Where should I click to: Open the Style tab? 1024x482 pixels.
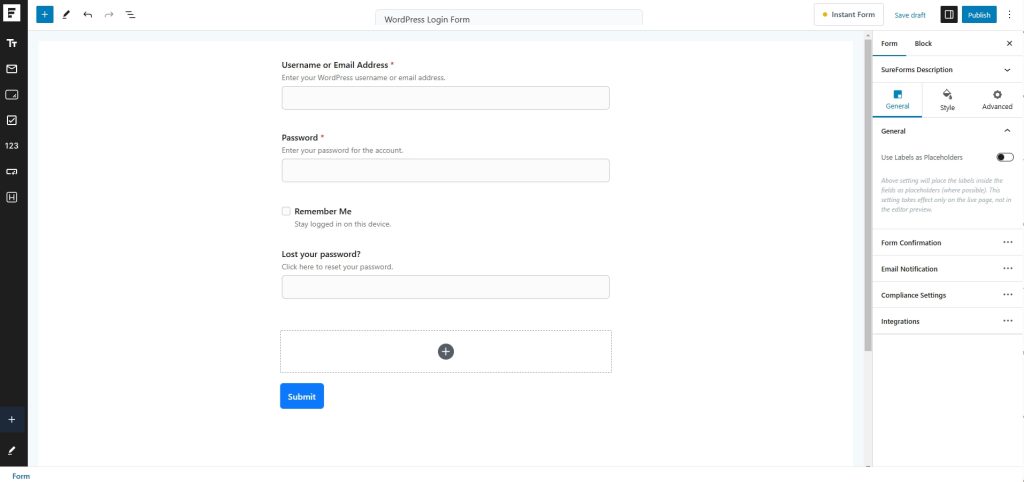(x=947, y=99)
